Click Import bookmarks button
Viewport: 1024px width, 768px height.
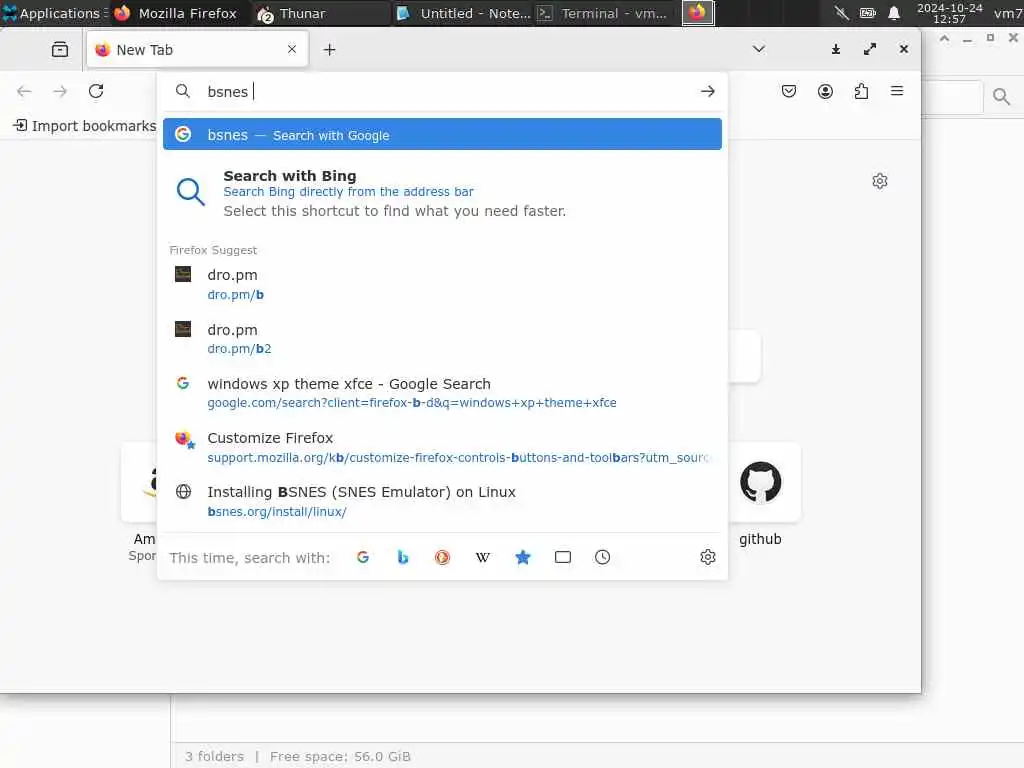tap(84, 125)
